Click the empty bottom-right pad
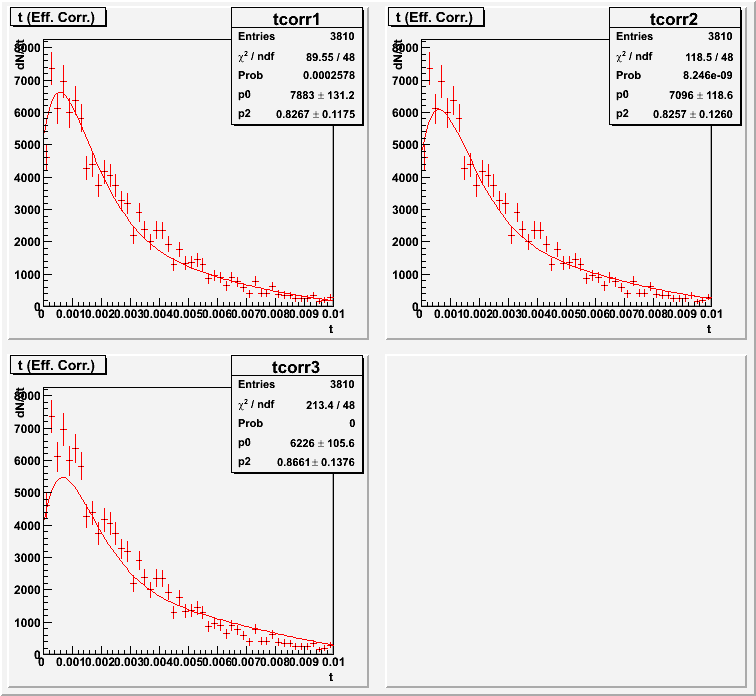The width and height of the screenshot is (756, 696). click(566, 520)
